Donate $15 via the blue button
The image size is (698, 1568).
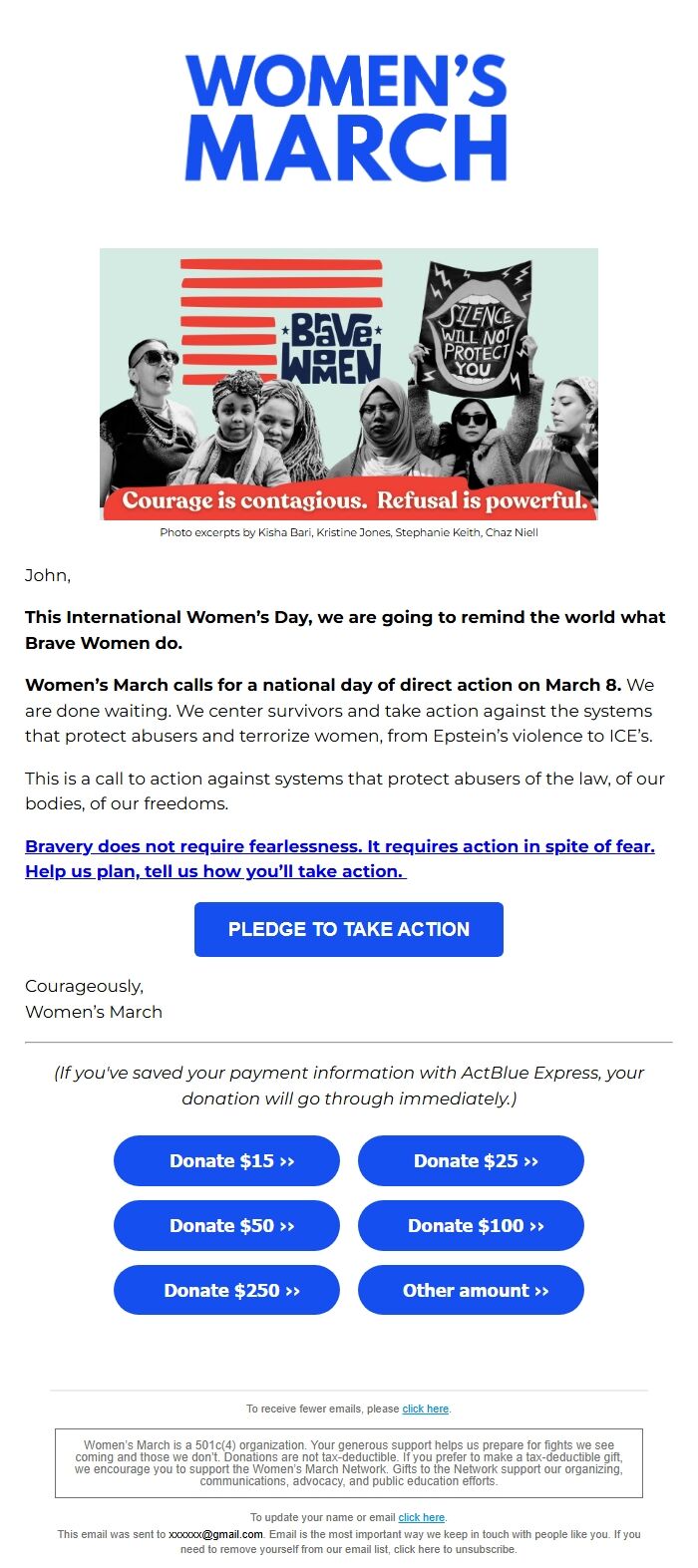point(226,1160)
